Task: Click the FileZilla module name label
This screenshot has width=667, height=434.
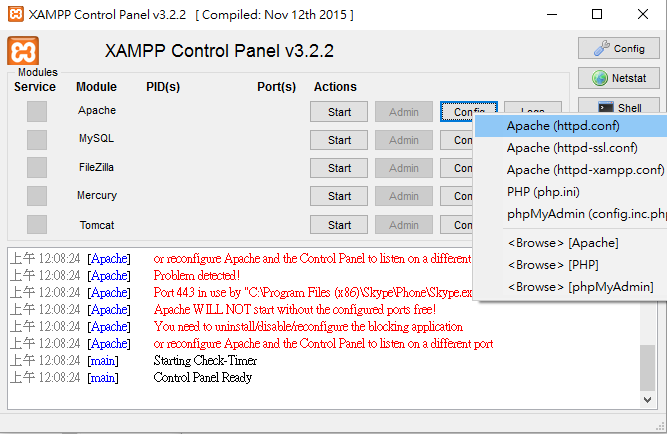Action: 96,167
